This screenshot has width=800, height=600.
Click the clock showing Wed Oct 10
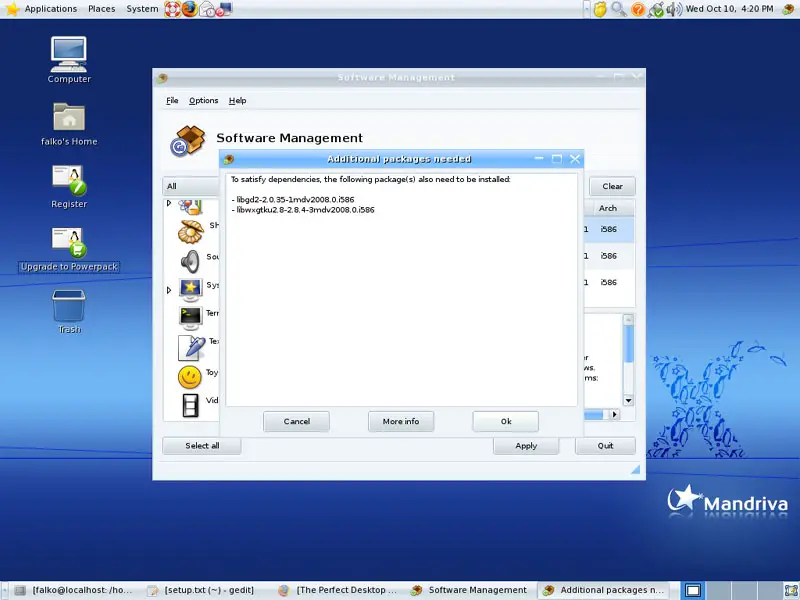point(729,9)
